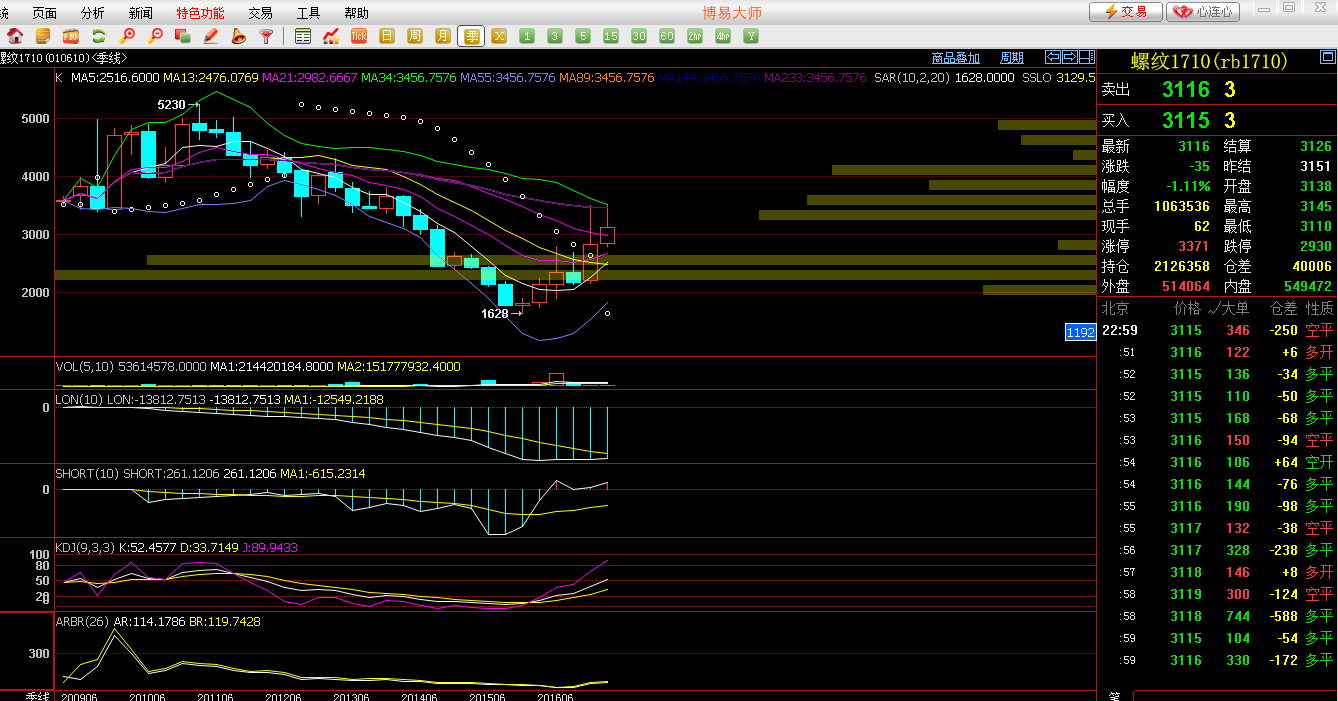
Task: Select the LON(10) indicator label
Action: 79,399
